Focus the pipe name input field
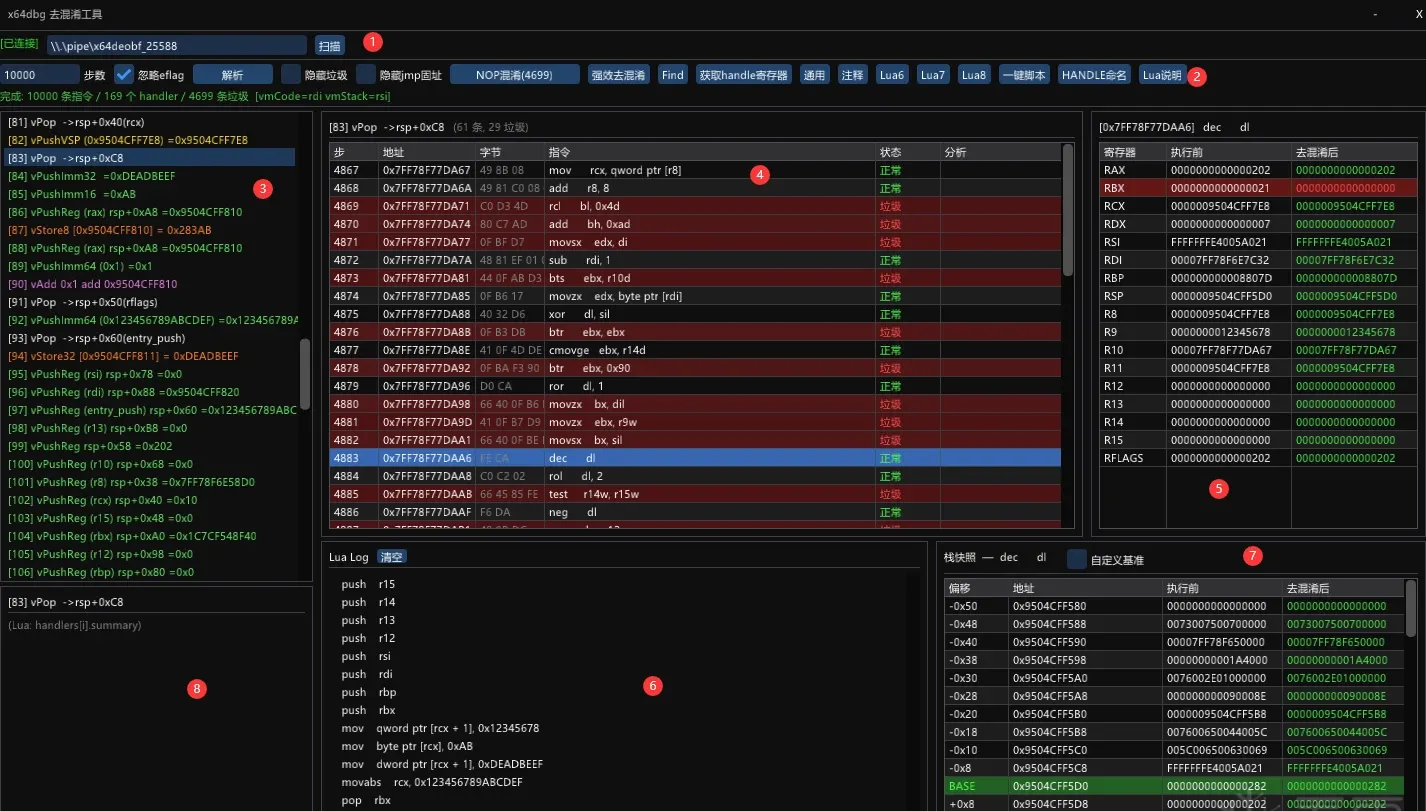This screenshot has height=811, width=1426. (x=176, y=45)
